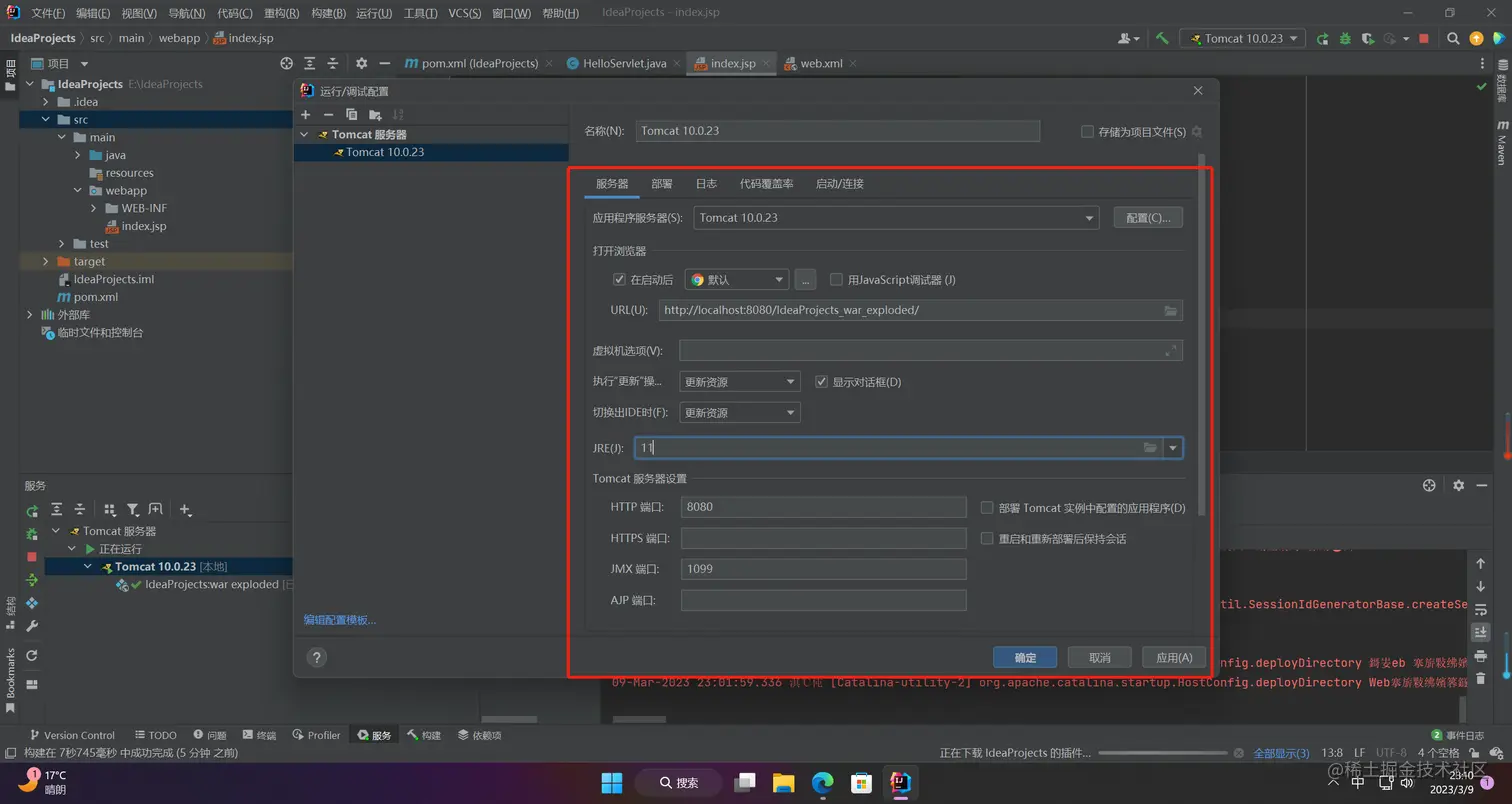Switch to the Code Coverage (代码覆盖率) tab
The image size is (1512, 804).
[x=767, y=184]
